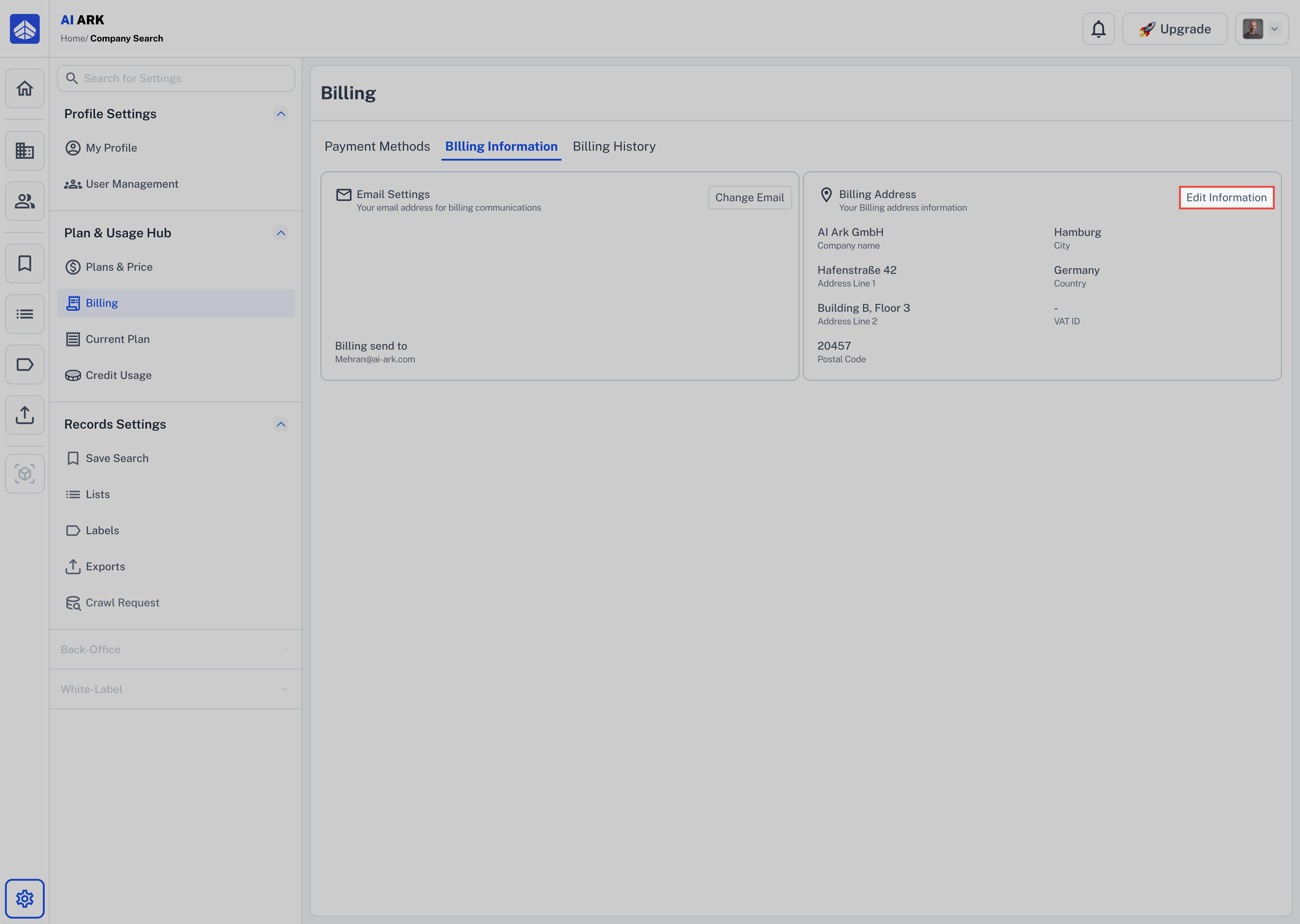This screenshot has width=1300, height=924.
Task: Open the Companies building icon in rail
Action: pyautogui.click(x=24, y=151)
